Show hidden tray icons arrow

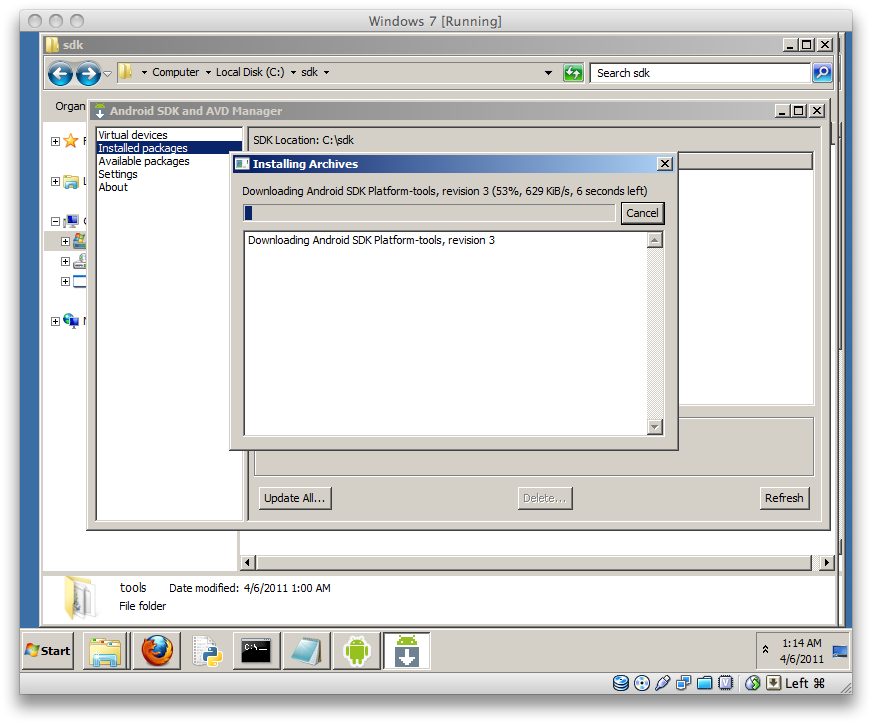coord(765,649)
